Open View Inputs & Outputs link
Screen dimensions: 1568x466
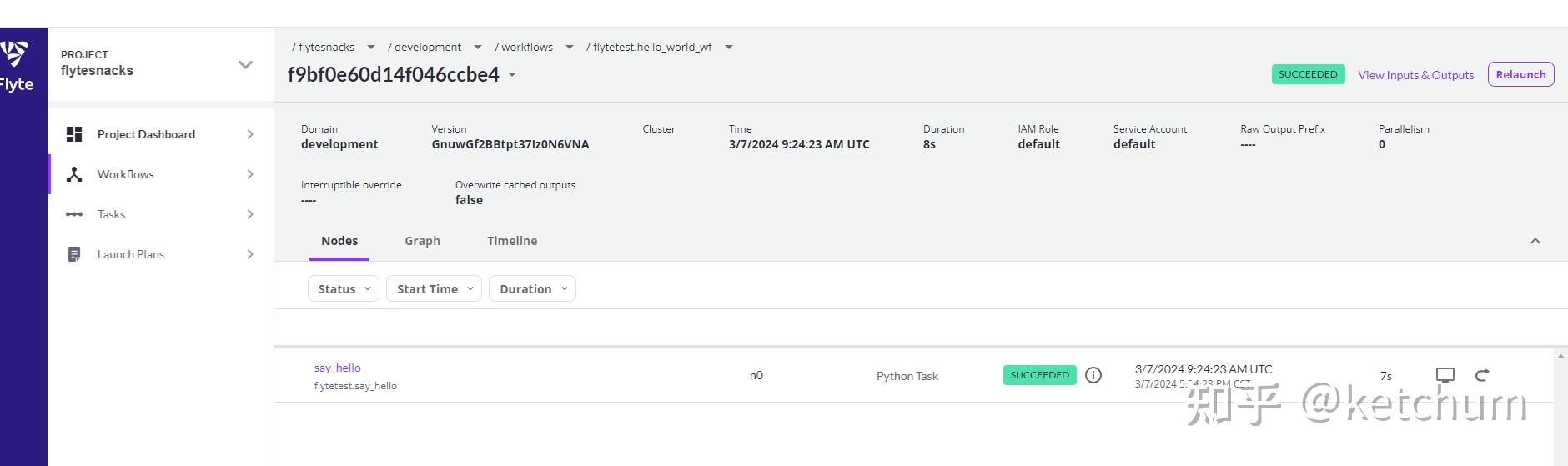coord(1415,75)
